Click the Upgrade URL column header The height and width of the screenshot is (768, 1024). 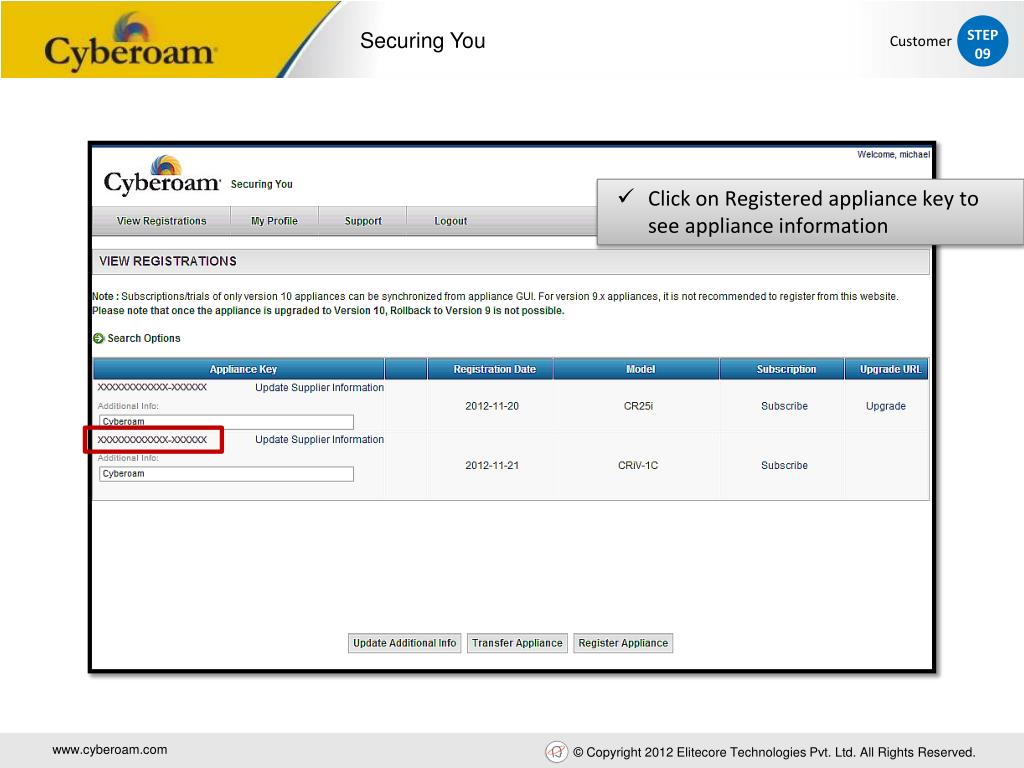[x=886, y=369]
